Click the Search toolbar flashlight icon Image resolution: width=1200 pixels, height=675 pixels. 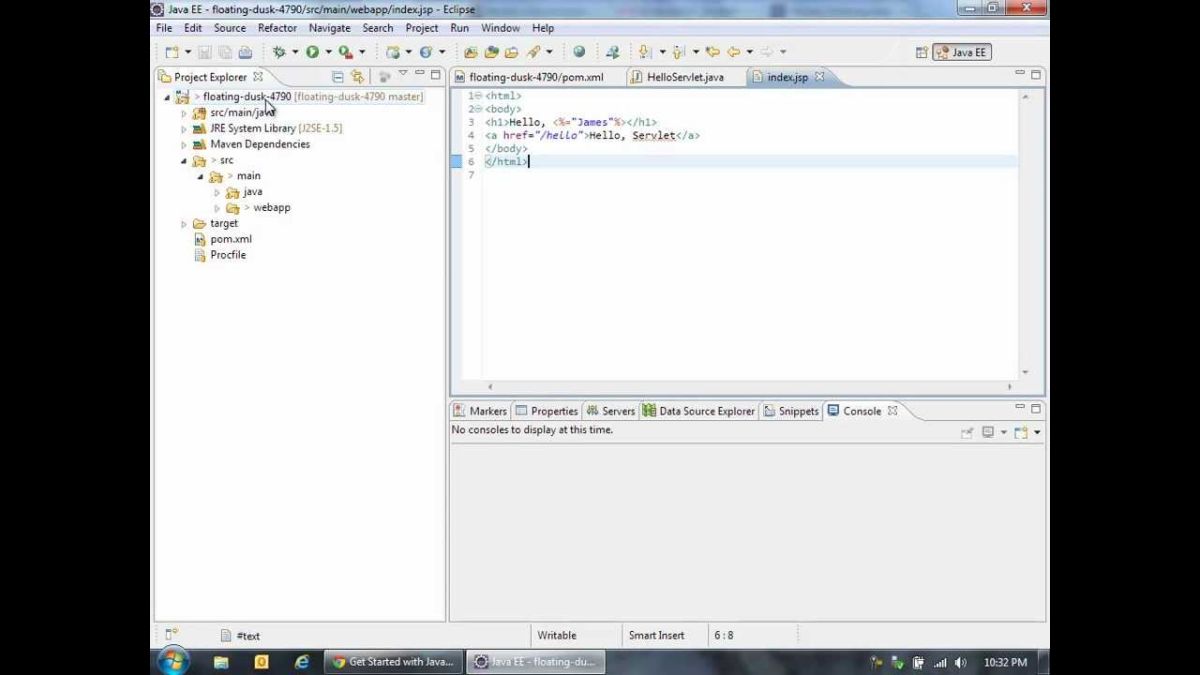click(535, 52)
